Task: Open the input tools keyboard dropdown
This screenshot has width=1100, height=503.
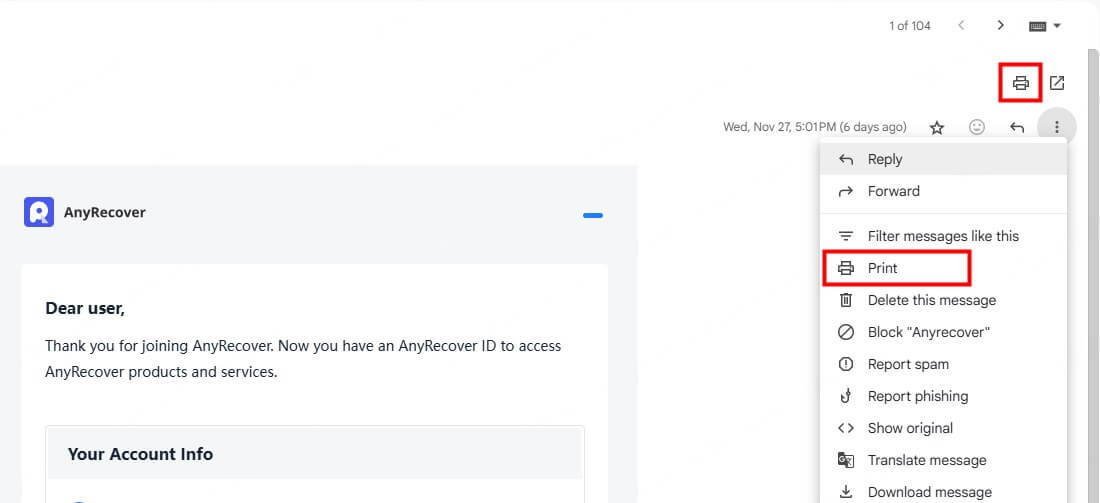Action: pyautogui.click(x=1044, y=25)
